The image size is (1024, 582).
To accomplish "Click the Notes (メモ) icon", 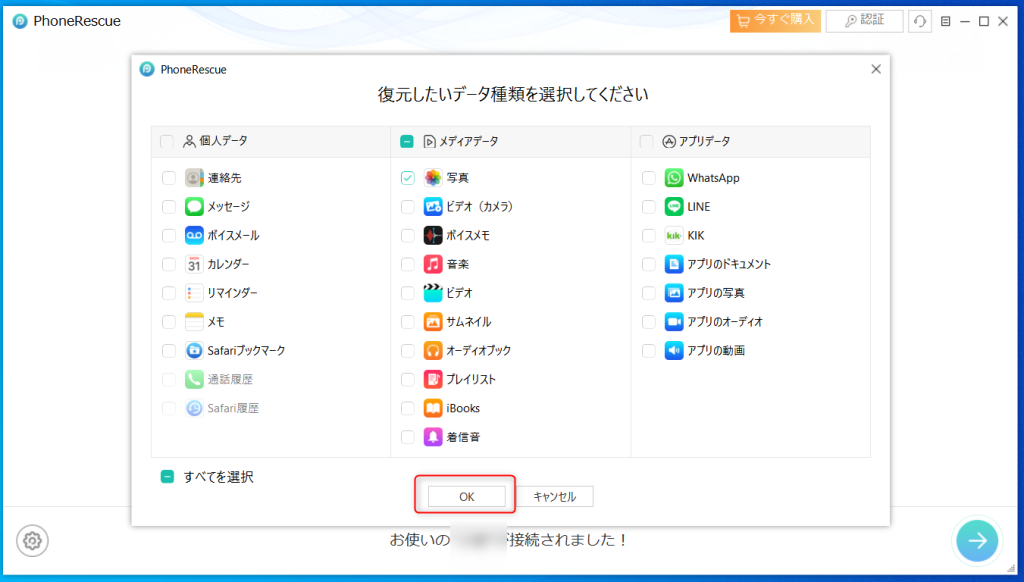I will [x=194, y=321].
